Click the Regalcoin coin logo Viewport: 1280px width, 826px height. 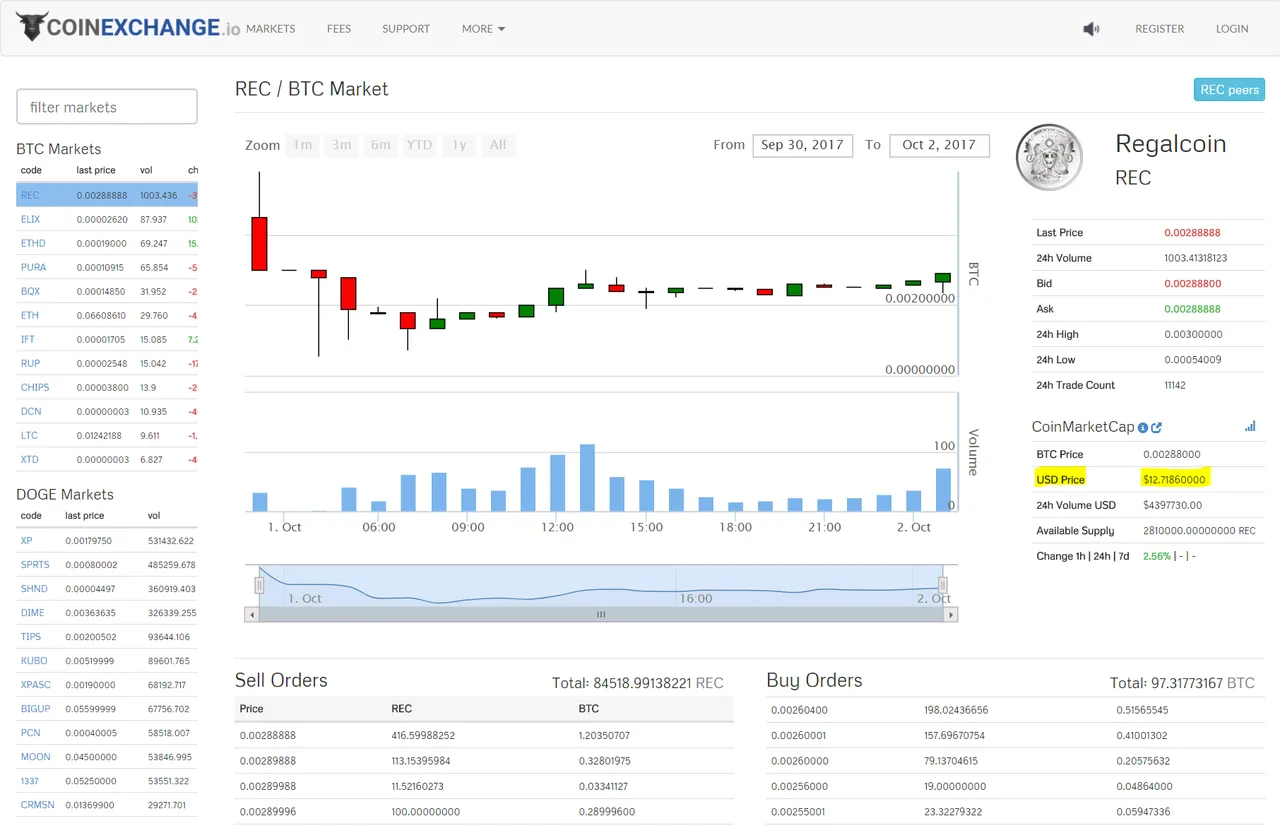(1049, 157)
